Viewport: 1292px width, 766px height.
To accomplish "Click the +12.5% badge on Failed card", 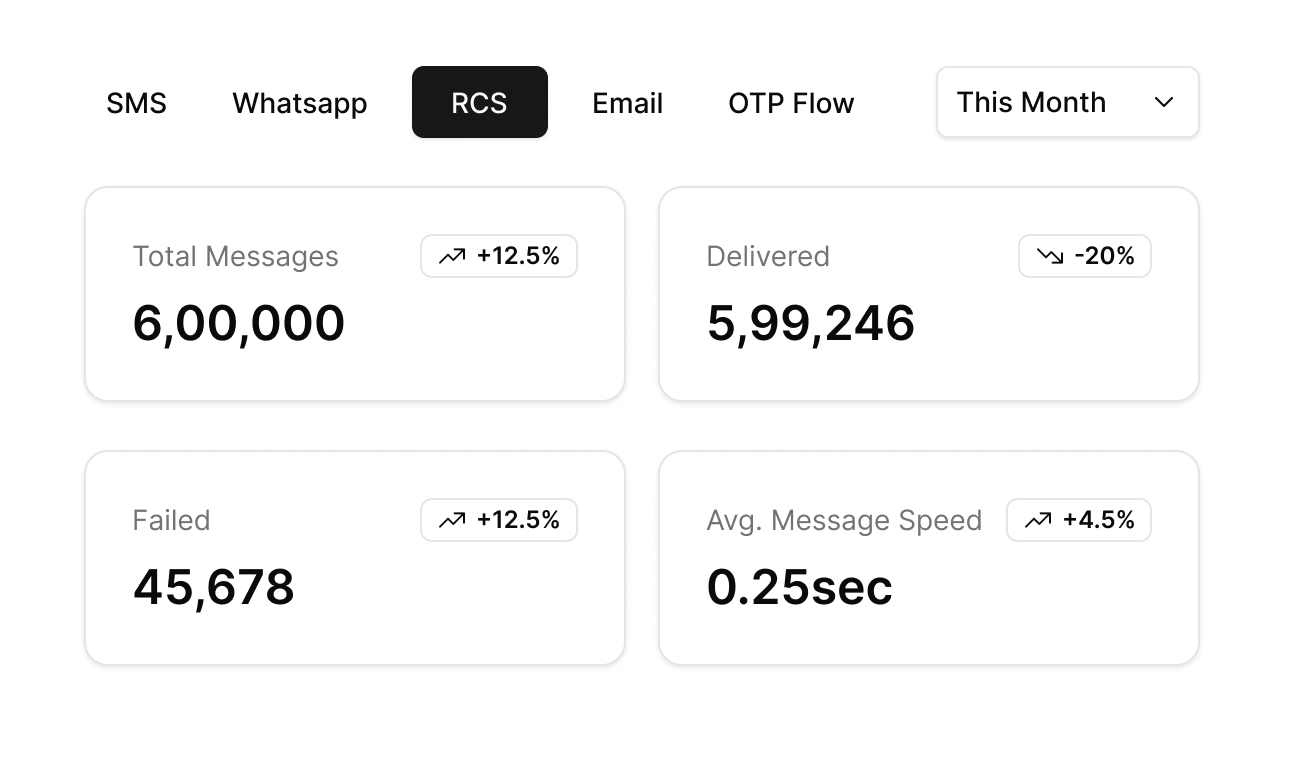I will coord(498,520).
